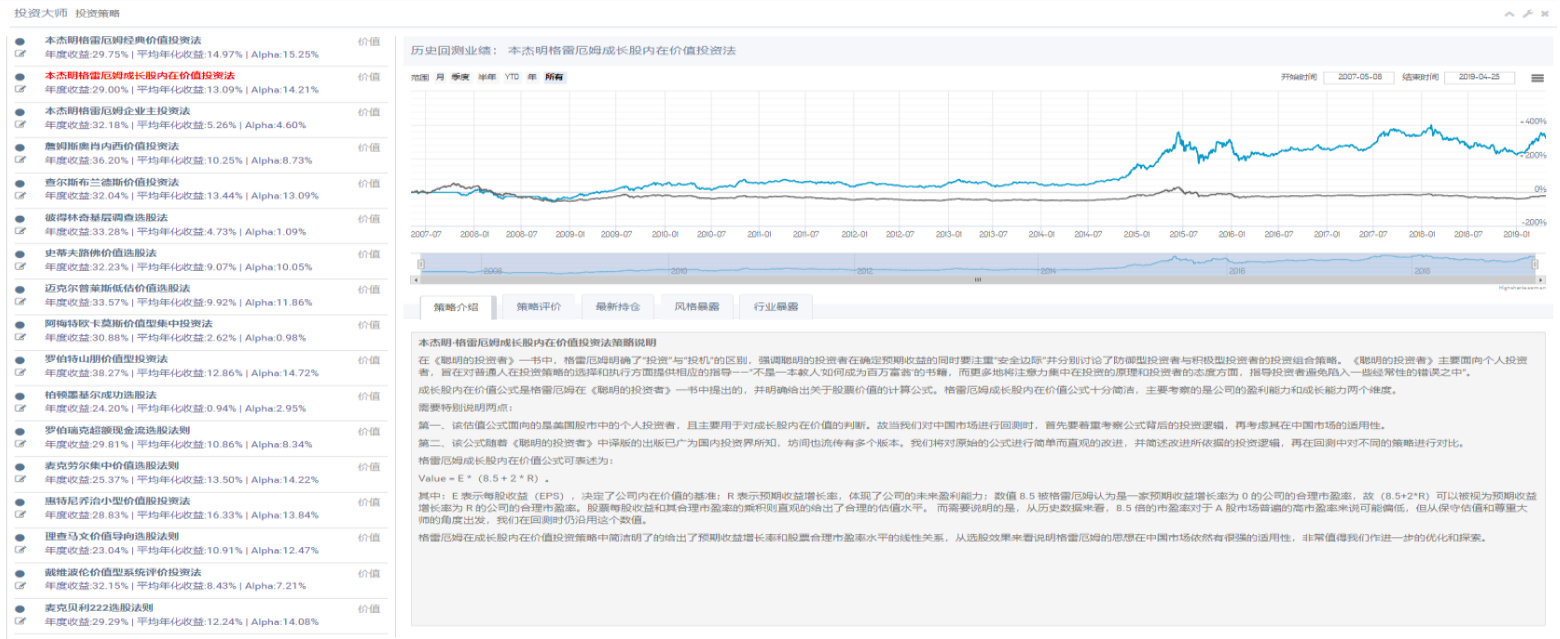Image resolution: width=1560 pixels, height=639 pixels.
Task: Collapse the panel with the chevron up icon
Action: 1510,13
